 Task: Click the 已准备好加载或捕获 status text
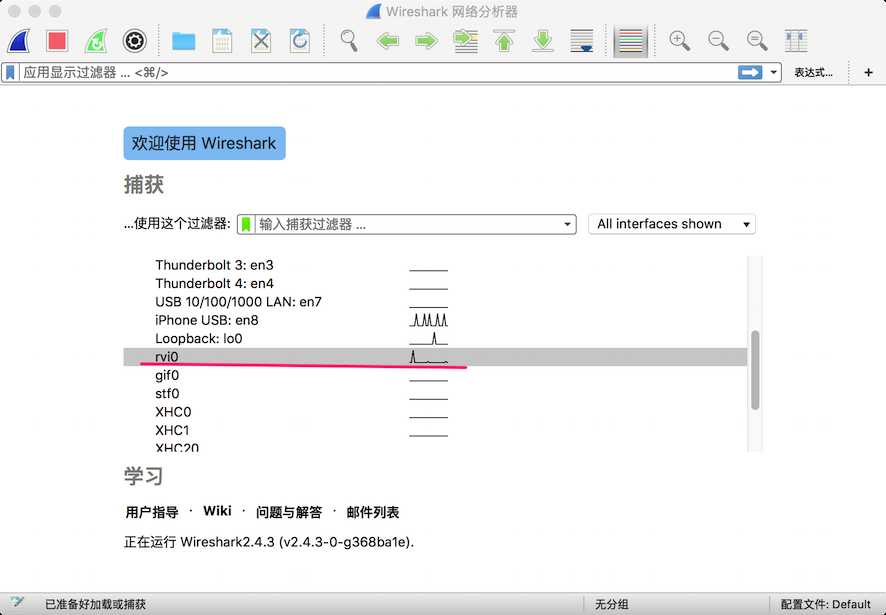pyautogui.click(x=95, y=604)
